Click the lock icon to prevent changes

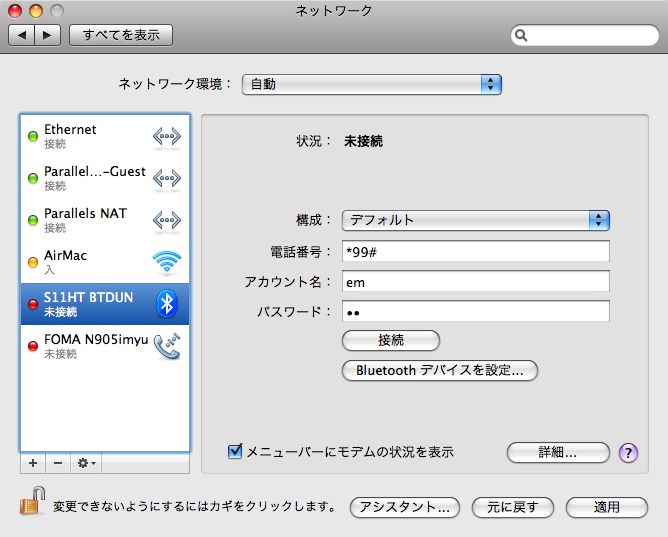tap(29, 505)
